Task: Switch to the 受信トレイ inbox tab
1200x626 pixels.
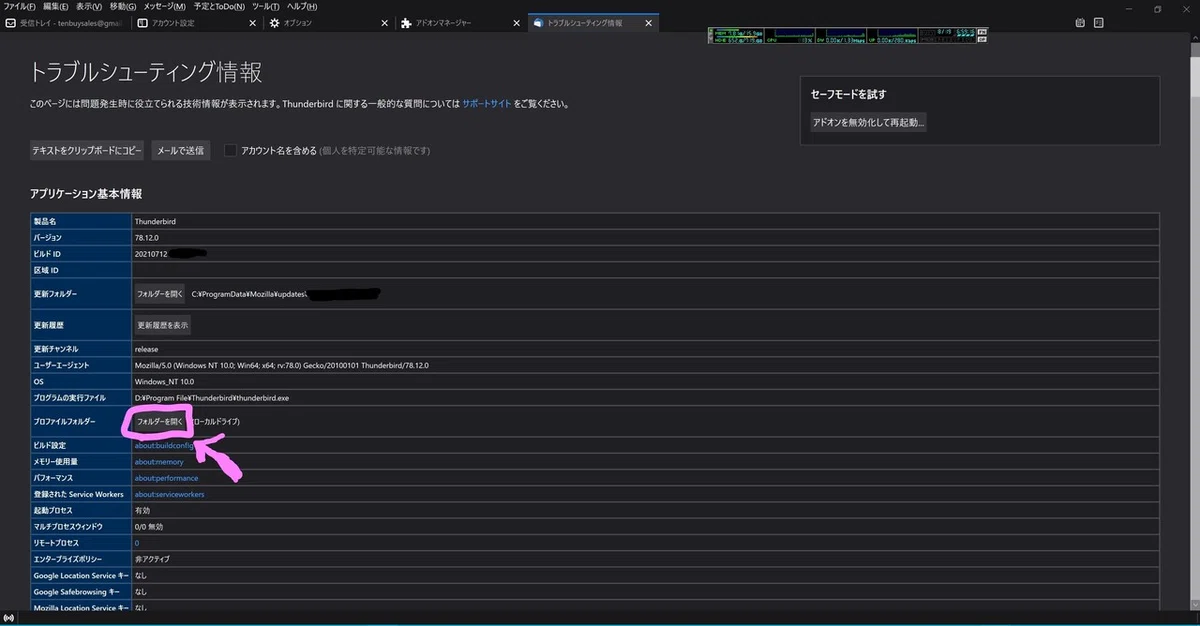Action: (x=64, y=22)
